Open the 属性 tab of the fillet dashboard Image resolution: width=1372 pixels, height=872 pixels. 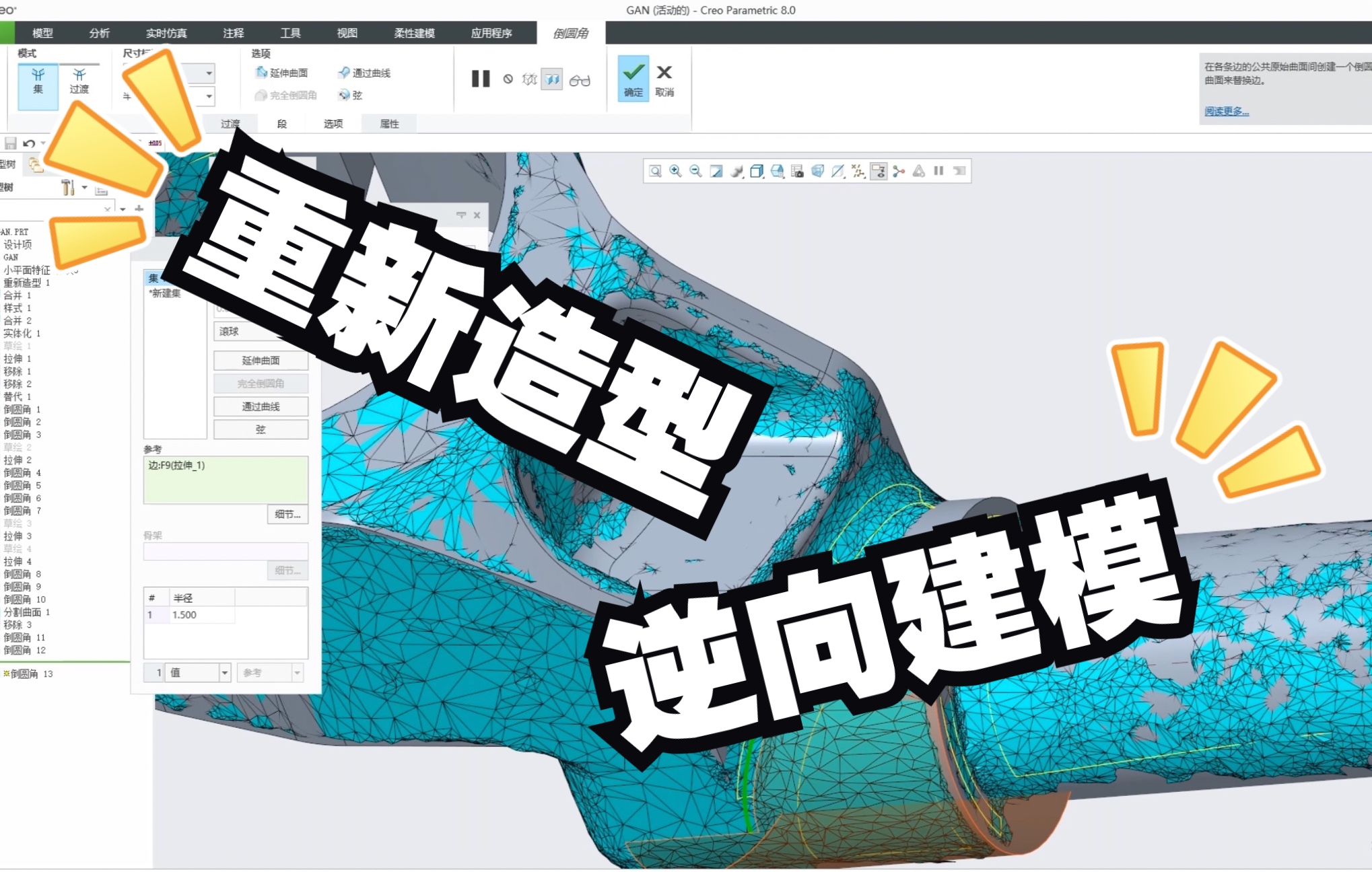pos(388,123)
